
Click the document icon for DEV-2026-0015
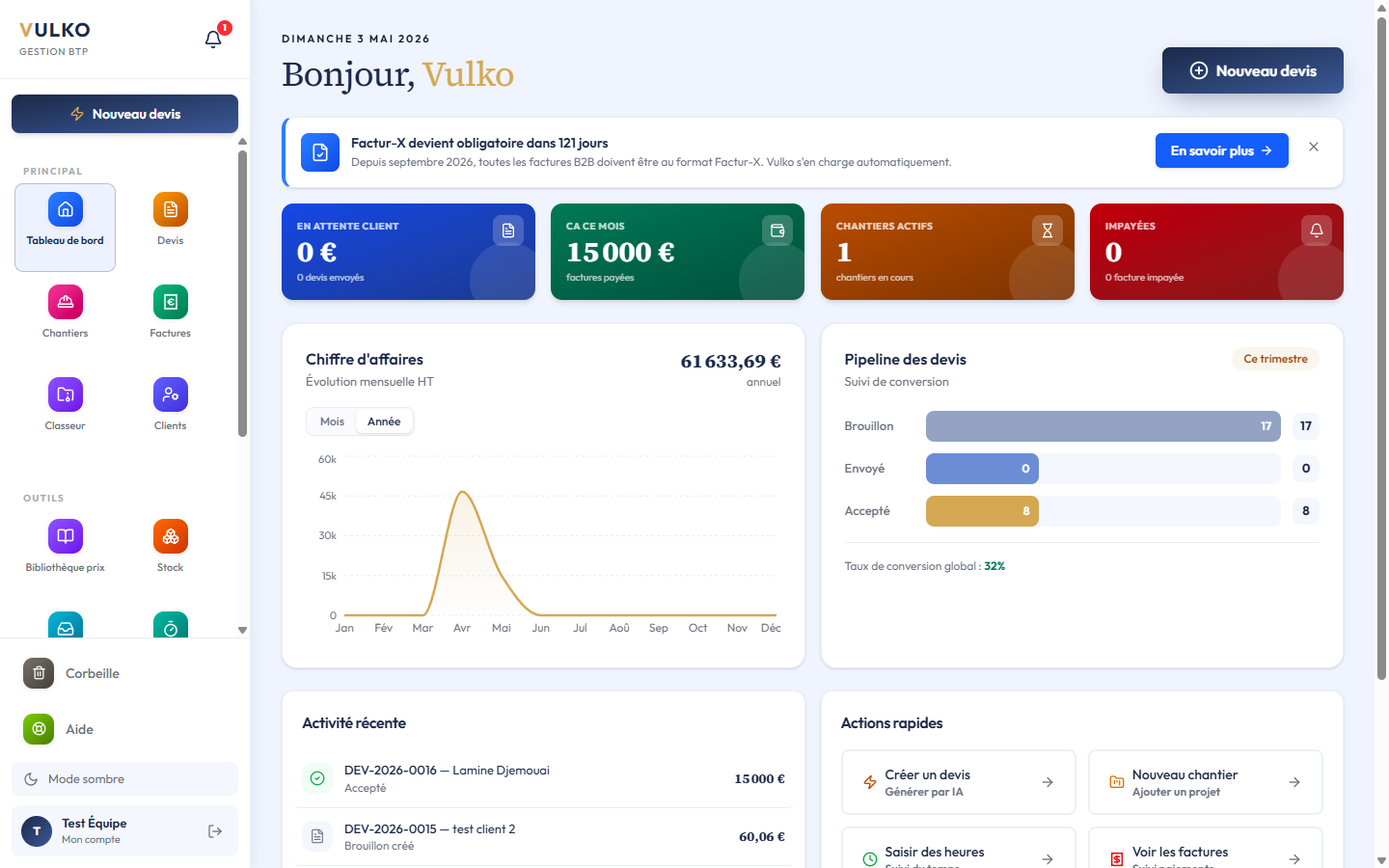(x=317, y=836)
